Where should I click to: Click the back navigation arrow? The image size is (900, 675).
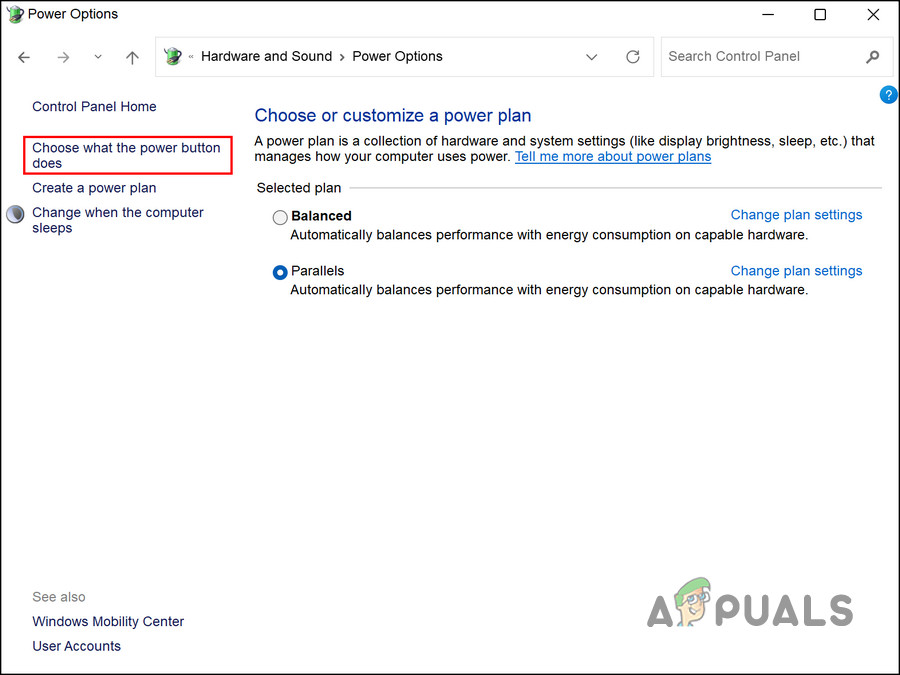[24, 57]
